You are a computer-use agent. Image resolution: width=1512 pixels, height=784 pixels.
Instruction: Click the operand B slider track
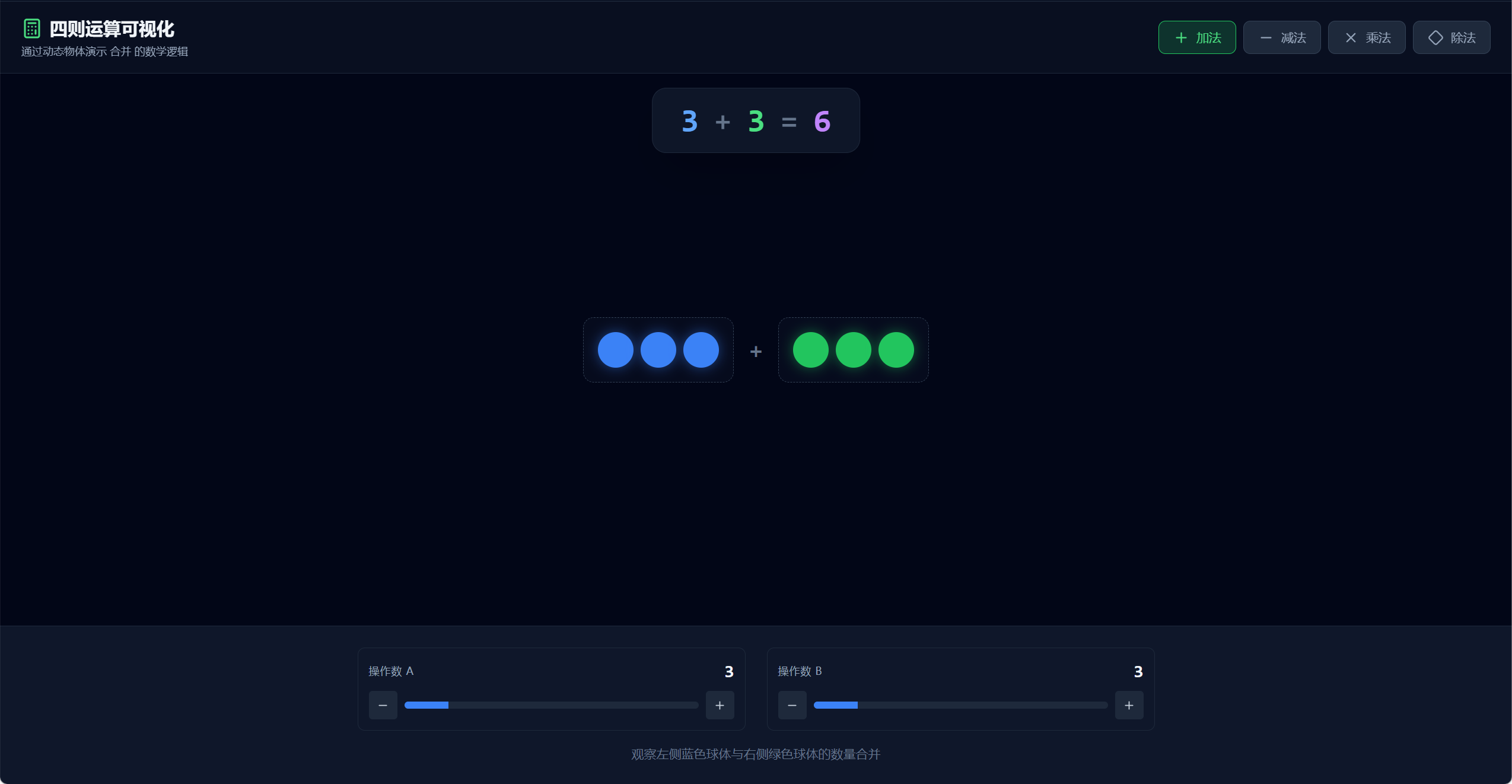pyautogui.click(x=960, y=705)
